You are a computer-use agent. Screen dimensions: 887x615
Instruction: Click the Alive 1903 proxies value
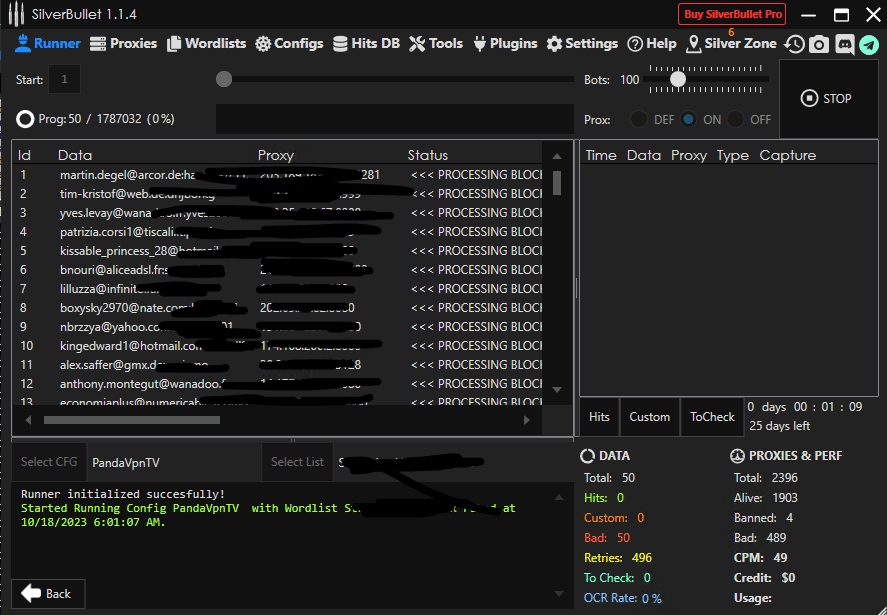point(785,498)
